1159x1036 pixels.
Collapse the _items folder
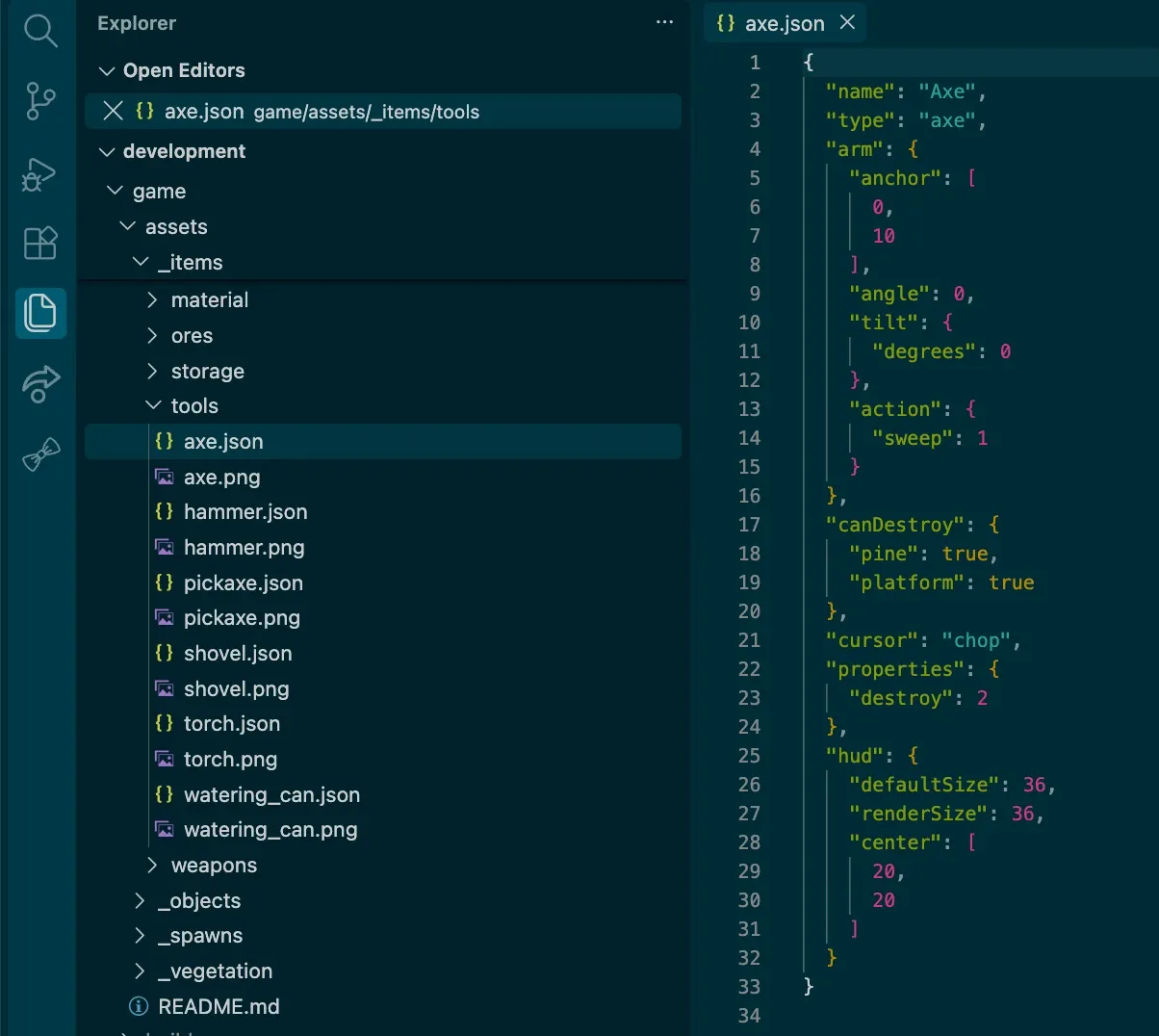tap(141, 262)
